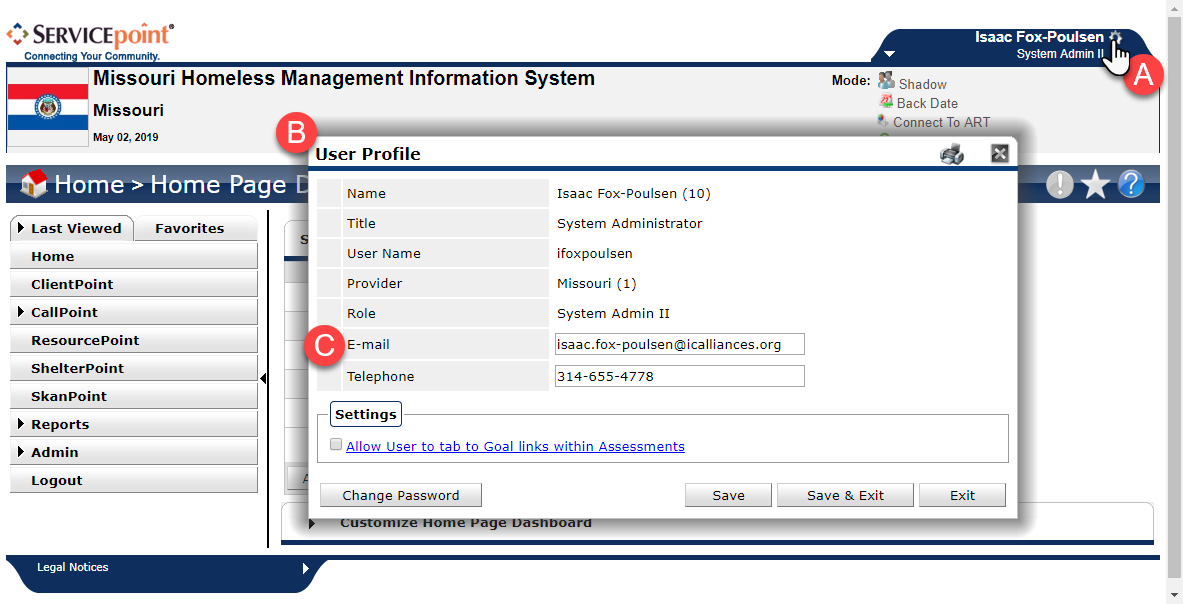This screenshot has width=1183, height=604.
Task: Expand the Legal Notices arrow
Action: coord(306,568)
